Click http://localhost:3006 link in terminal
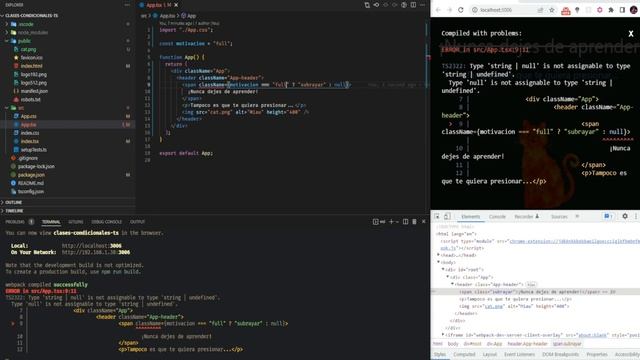 tap(91, 246)
